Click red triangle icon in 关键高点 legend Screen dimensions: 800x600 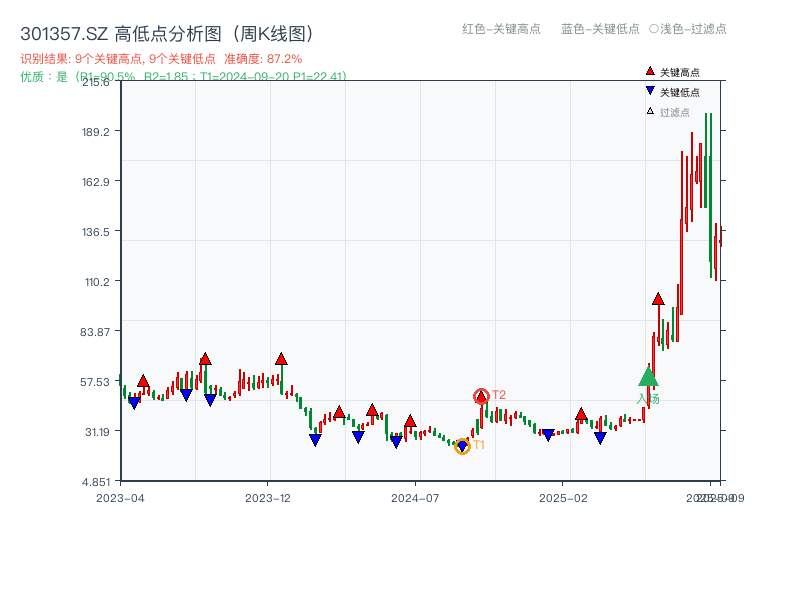click(x=650, y=71)
